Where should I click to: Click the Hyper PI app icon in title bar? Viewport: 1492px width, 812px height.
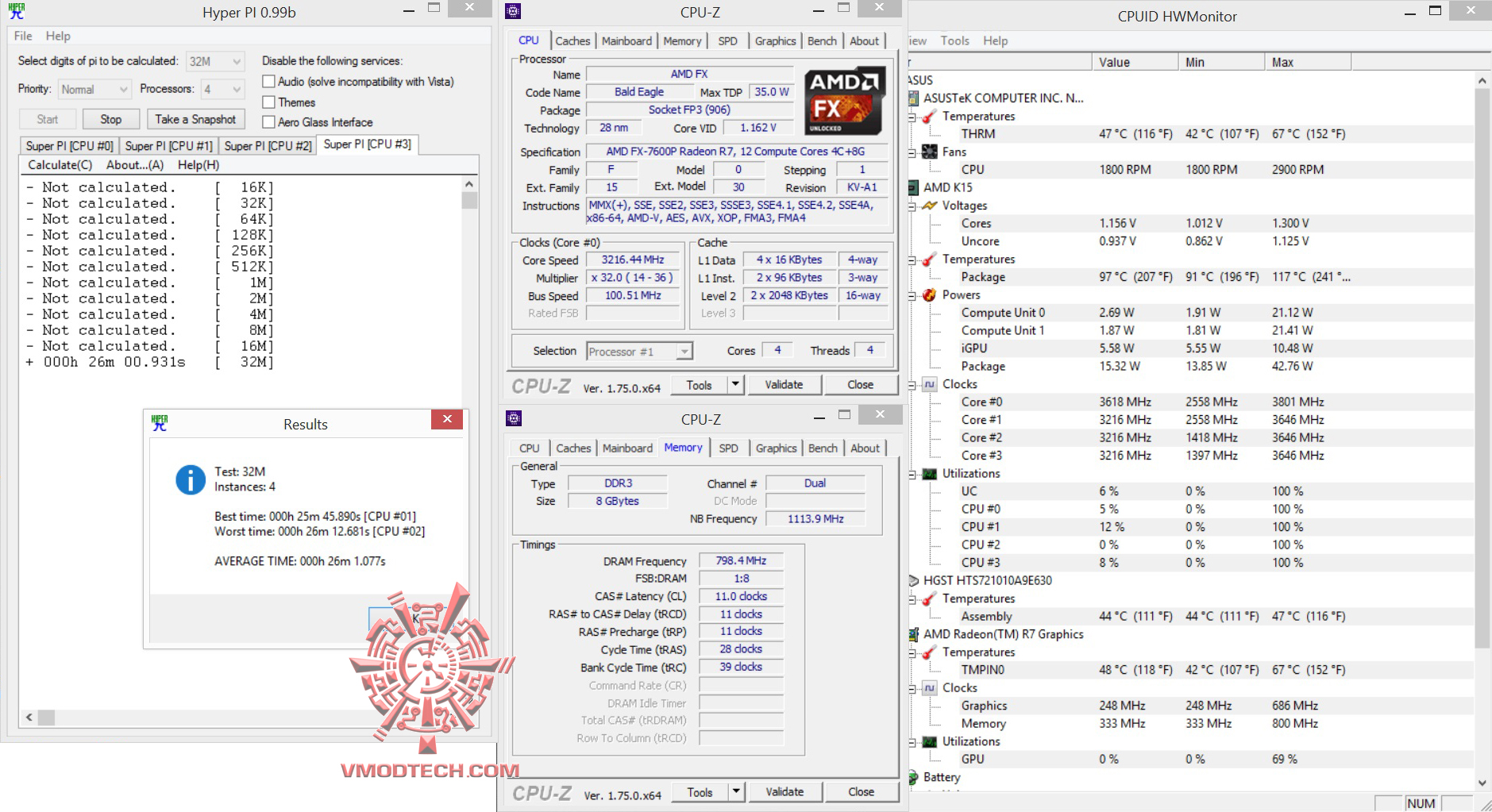tap(16, 11)
